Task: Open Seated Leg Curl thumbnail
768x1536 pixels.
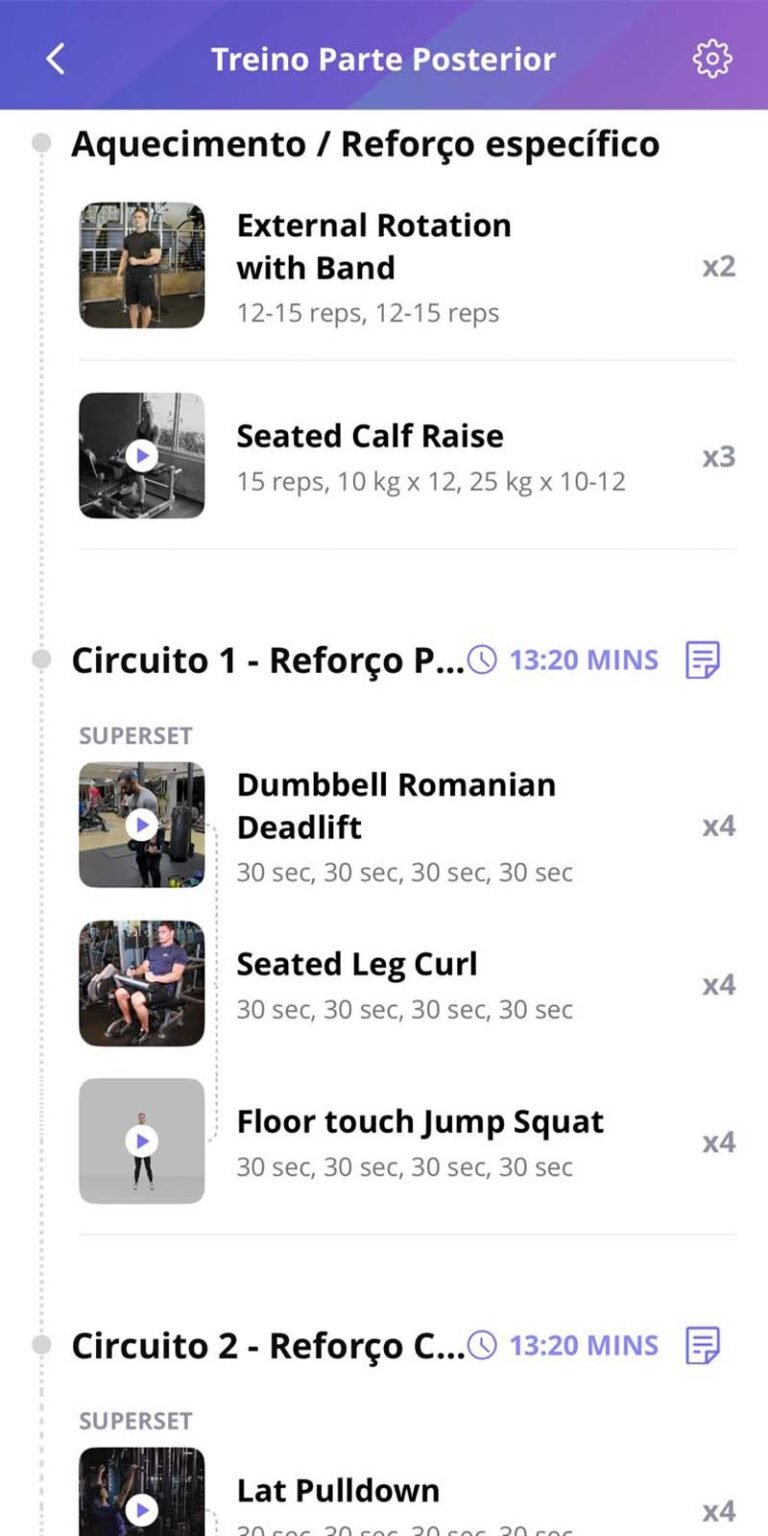Action: pyautogui.click(x=142, y=983)
